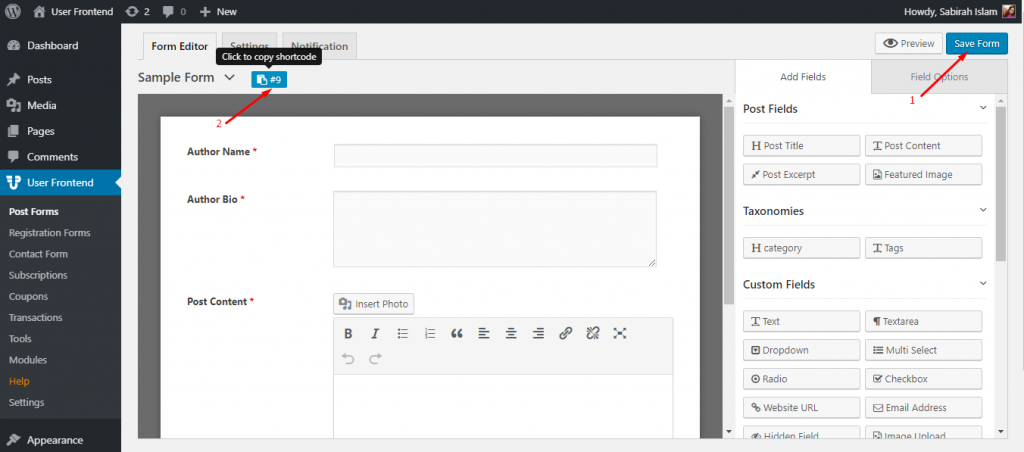Image resolution: width=1024 pixels, height=452 pixels.
Task: Click Insert Photo button
Action: tap(374, 304)
